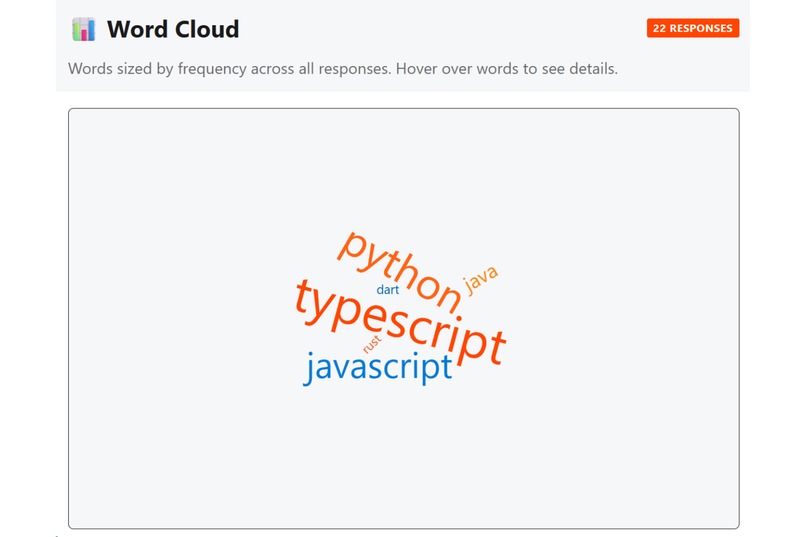This screenshot has height=537, width=806.
Task: Click the Word Cloud heading
Action: point(173,29)
